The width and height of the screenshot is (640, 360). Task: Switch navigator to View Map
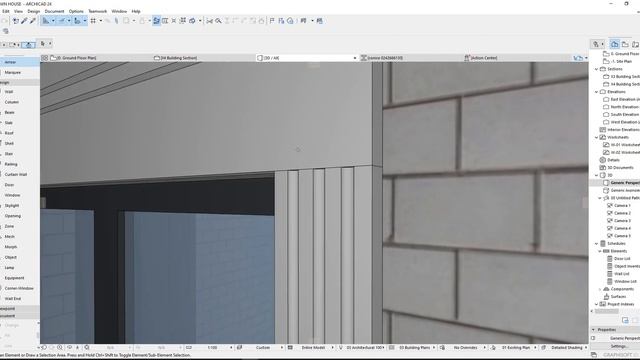click(x=625, y=44)
